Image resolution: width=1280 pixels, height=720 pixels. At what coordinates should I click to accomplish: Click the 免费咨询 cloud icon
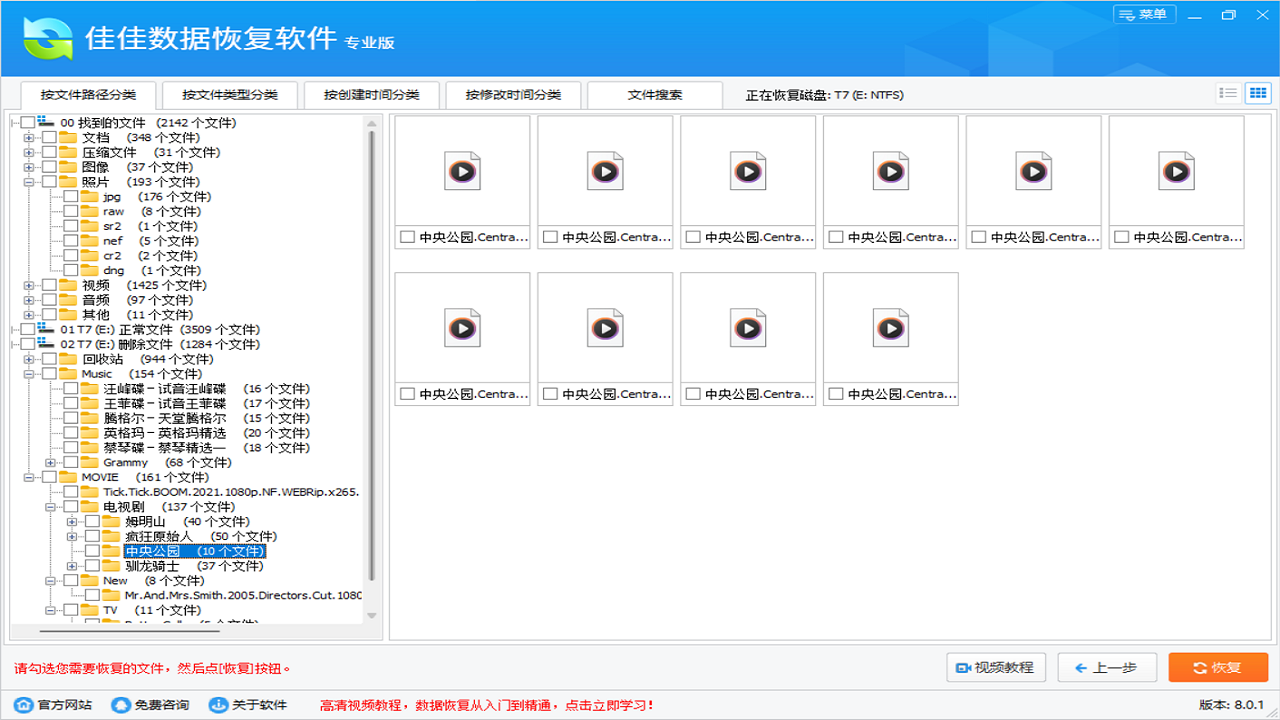123,704
